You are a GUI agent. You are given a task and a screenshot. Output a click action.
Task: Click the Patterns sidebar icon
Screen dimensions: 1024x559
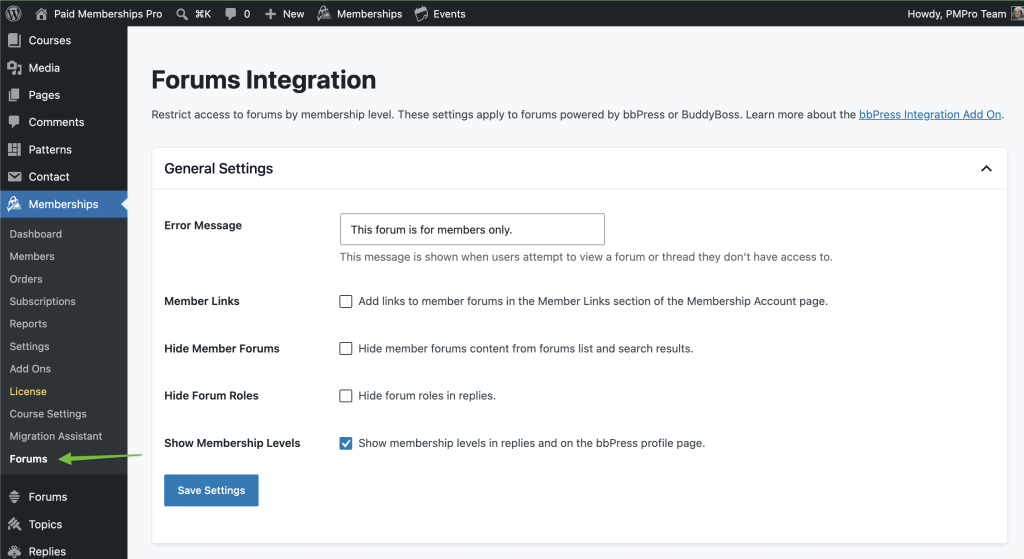tap(14, 150)
